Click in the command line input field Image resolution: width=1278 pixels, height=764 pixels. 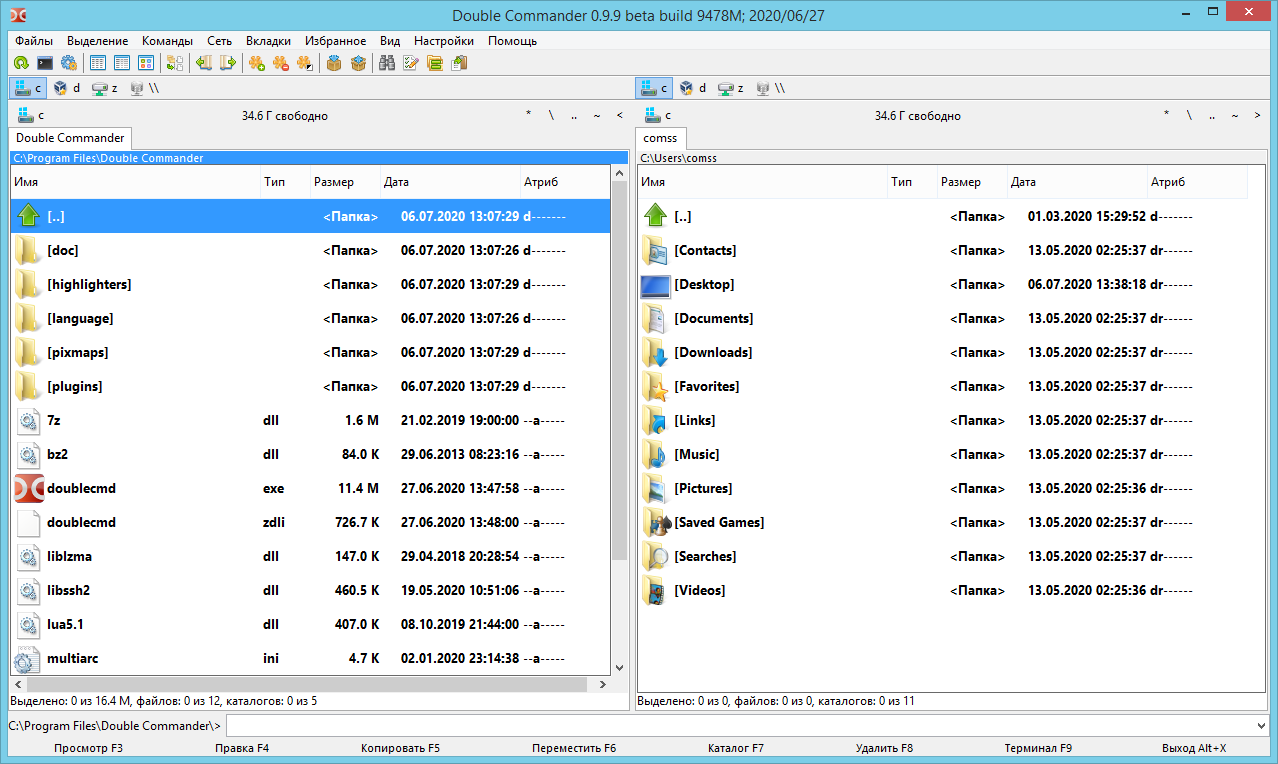tap(739, 725)
